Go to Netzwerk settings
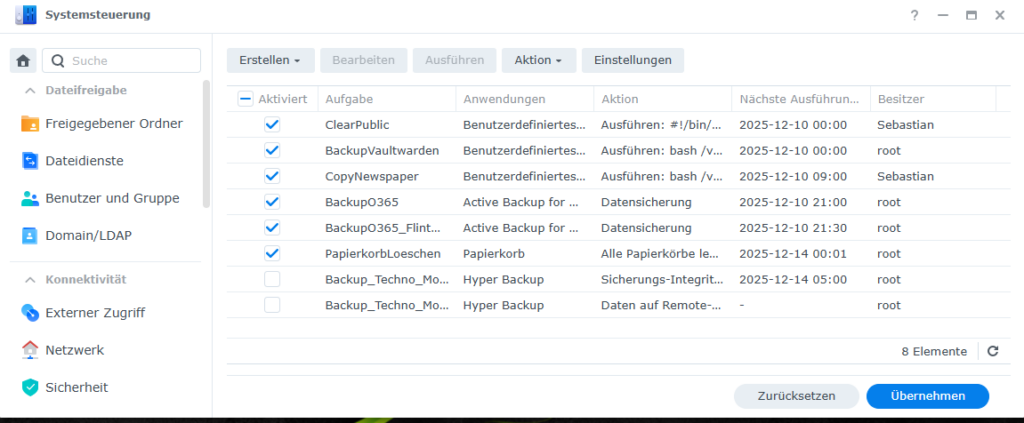1024x423 pixels. [74, 350]
